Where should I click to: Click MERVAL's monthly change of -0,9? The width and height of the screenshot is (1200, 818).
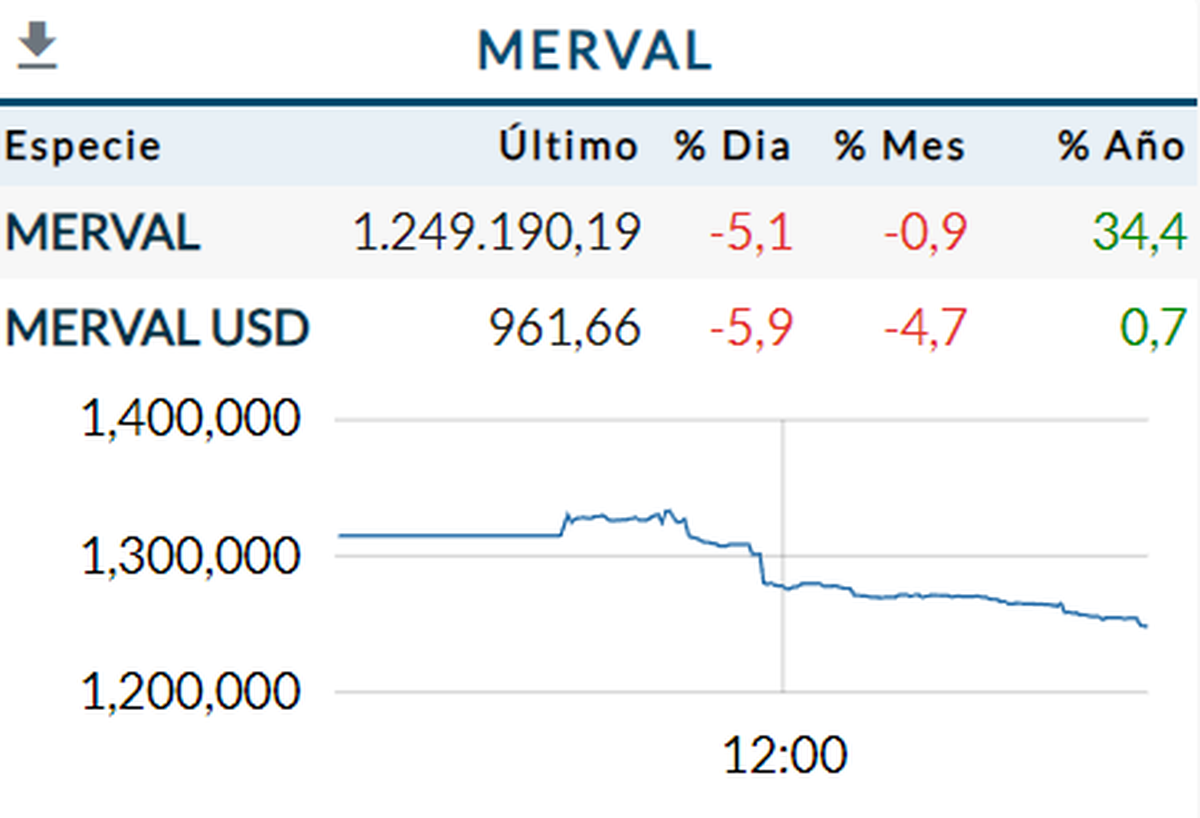(925, 233)
